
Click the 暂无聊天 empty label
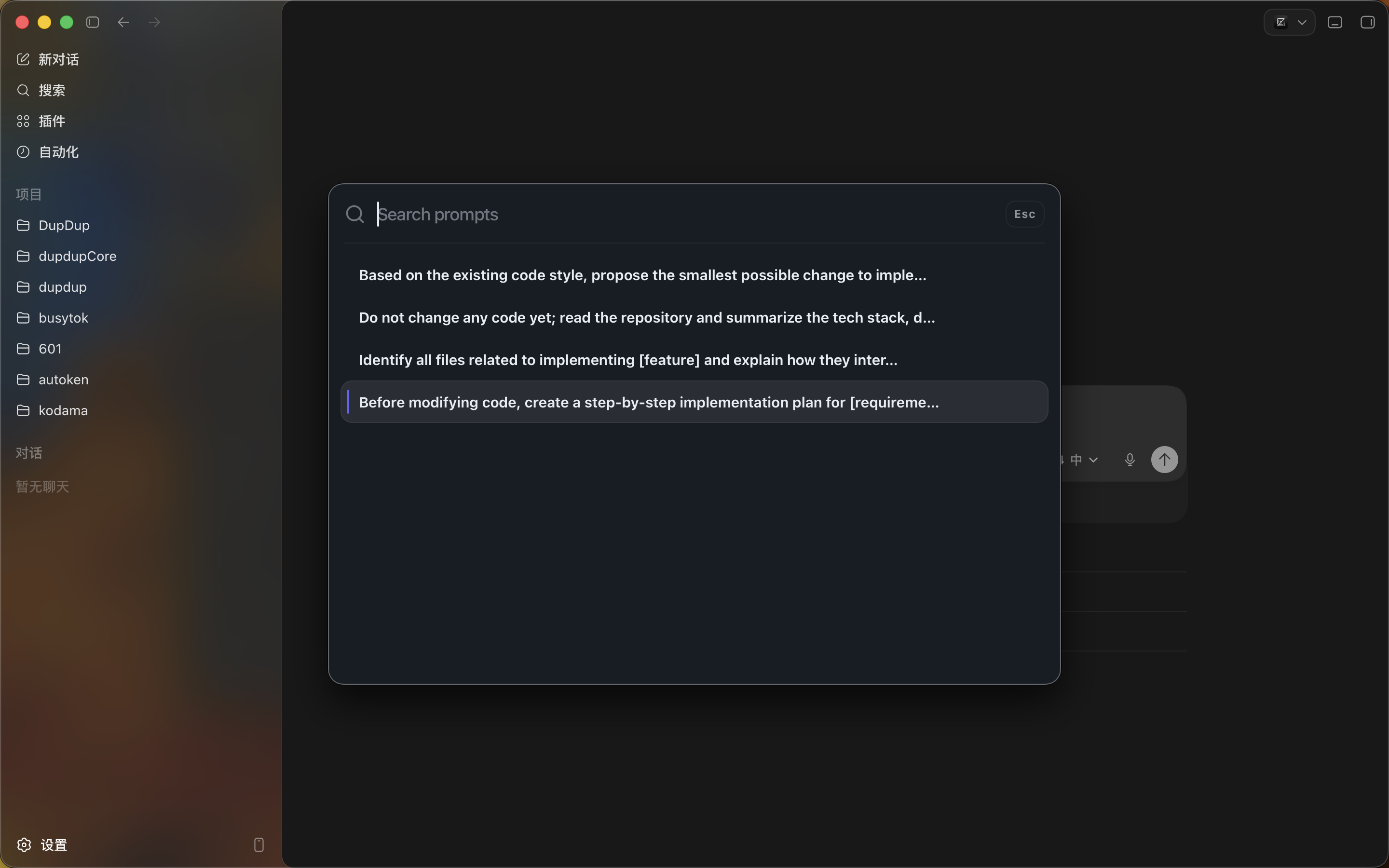pos(42,487)
